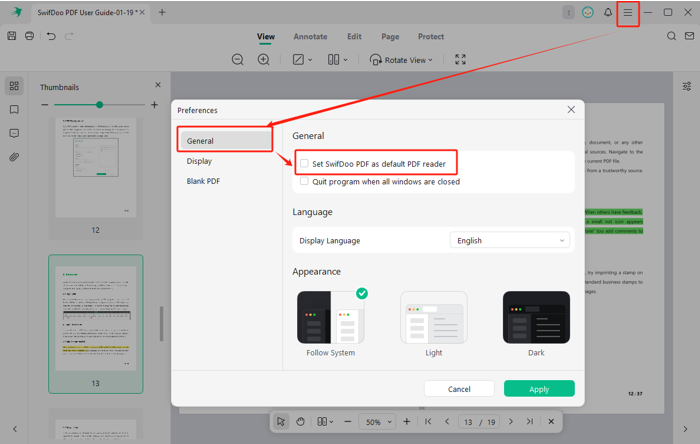The height and width of the screenshot is (444, 700).
Task: Select the hand pan tool
Action: (x=300, y=422)
